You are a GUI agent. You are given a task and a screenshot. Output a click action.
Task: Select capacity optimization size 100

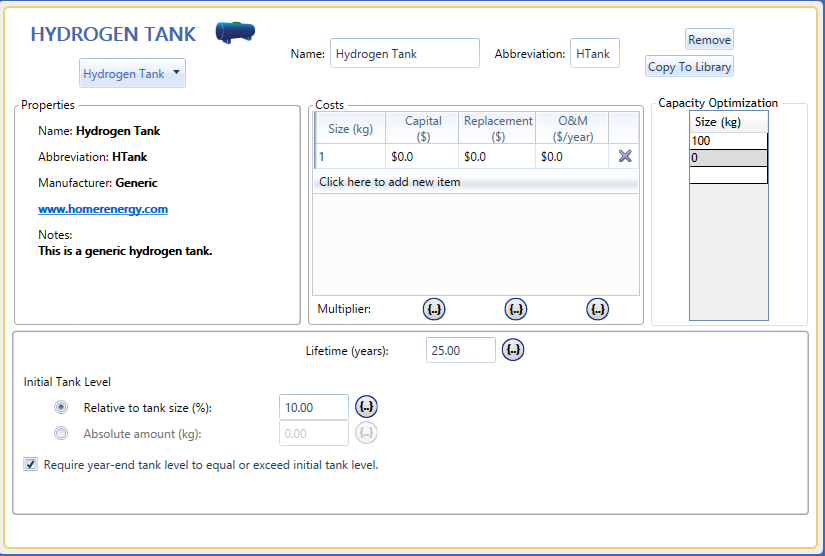pyautogui.click(x=729, y=141)
